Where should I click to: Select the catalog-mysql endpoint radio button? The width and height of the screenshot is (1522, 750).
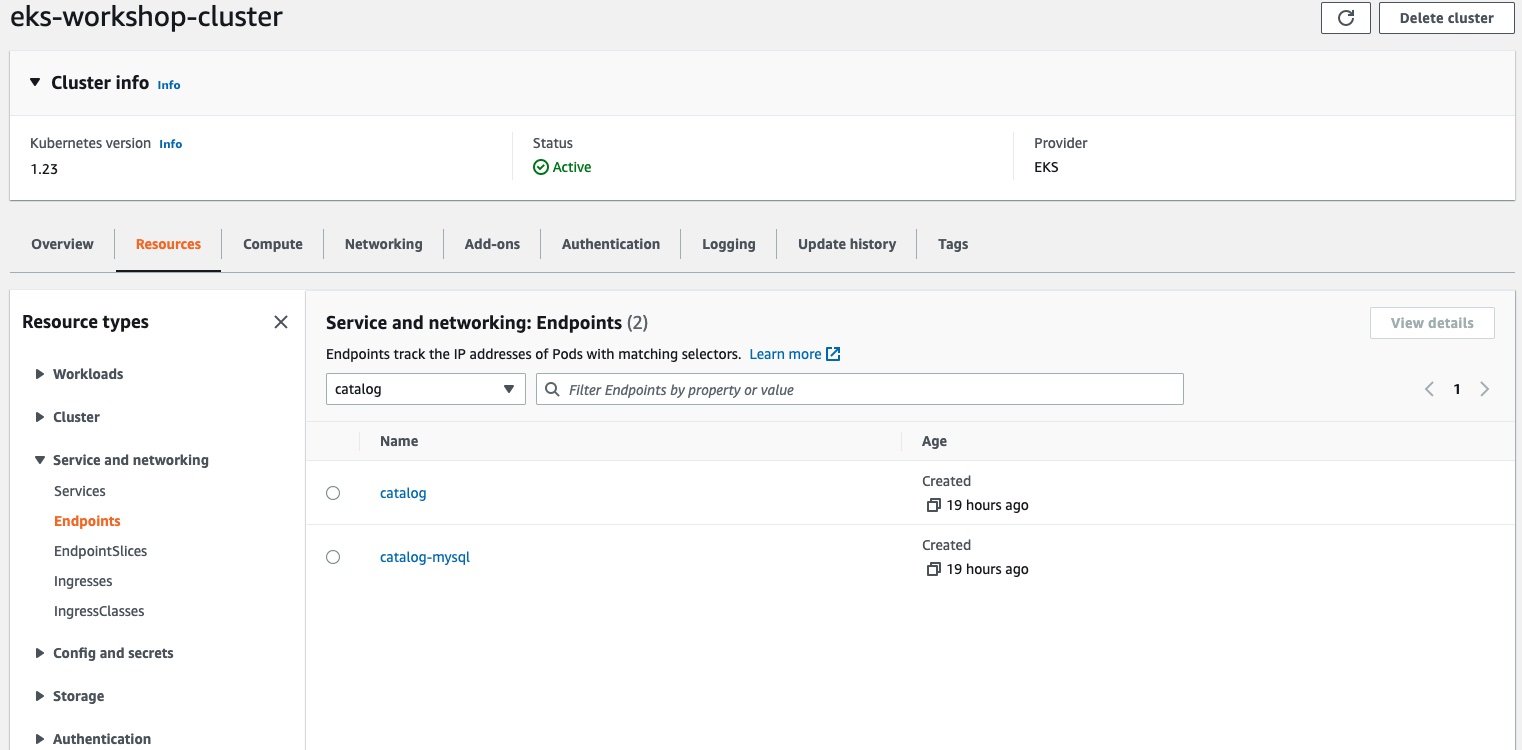click(333, 557)
